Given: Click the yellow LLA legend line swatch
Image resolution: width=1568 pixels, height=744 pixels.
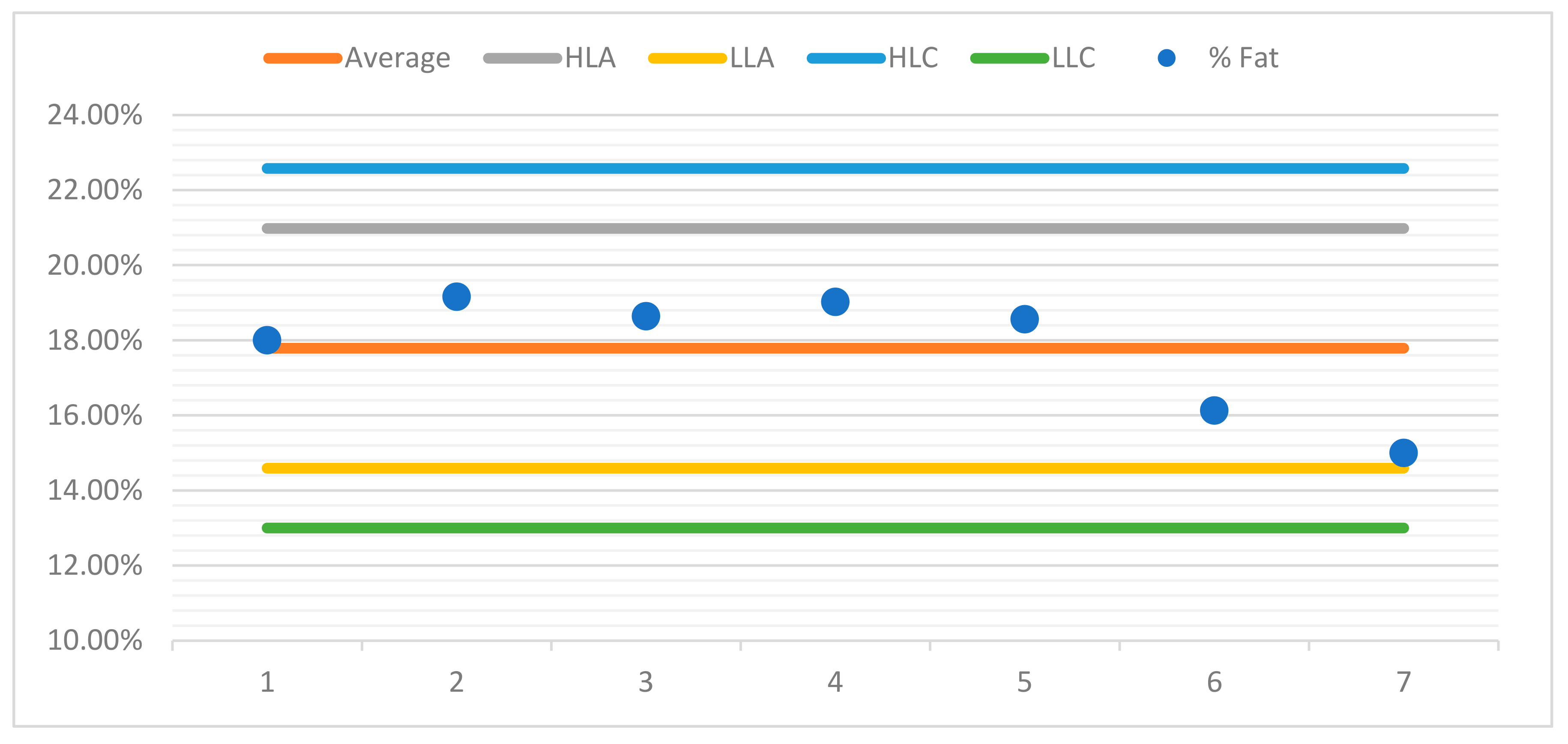Looking at the screenshot, I should 687,58.
